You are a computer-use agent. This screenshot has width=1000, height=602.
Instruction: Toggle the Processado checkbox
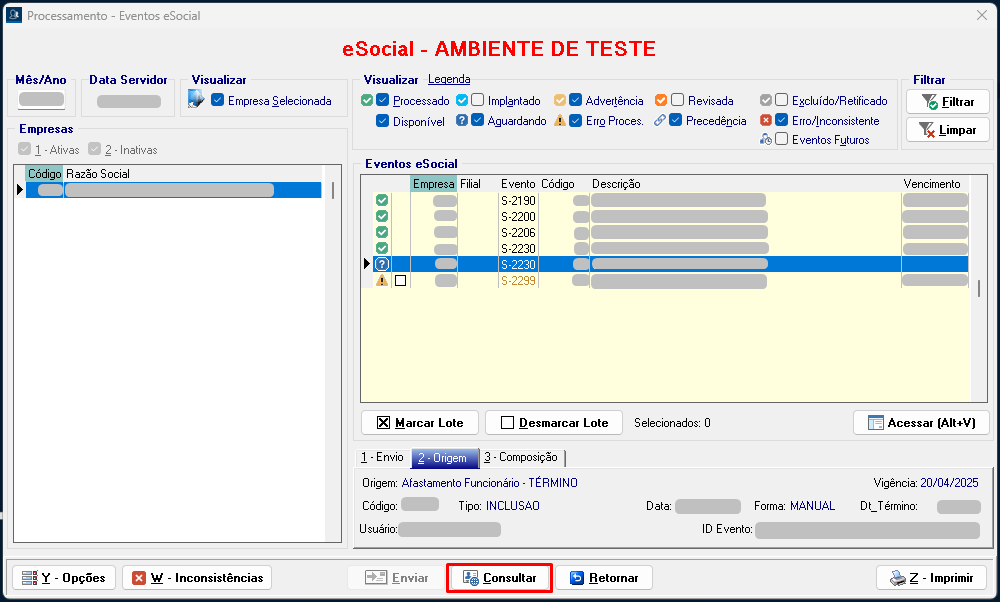(383, 101)
